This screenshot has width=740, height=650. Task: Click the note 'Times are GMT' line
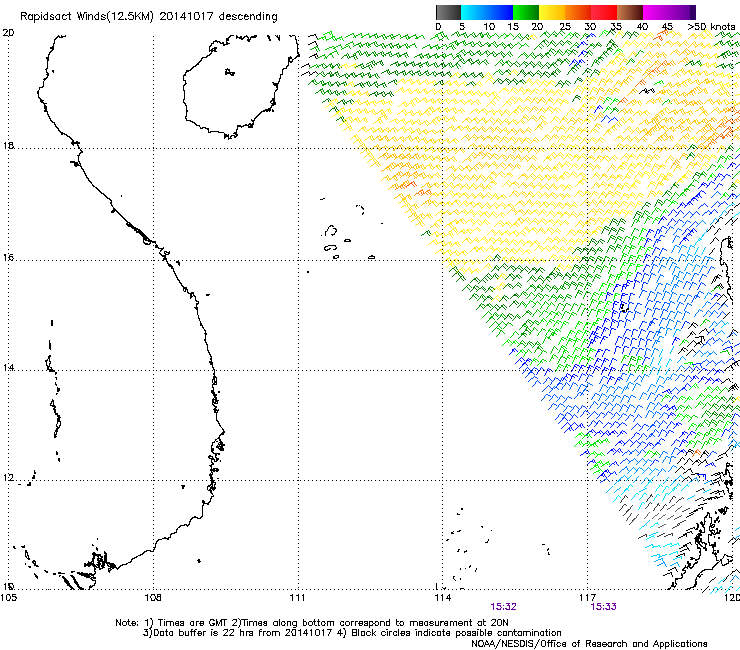(312, 623)
